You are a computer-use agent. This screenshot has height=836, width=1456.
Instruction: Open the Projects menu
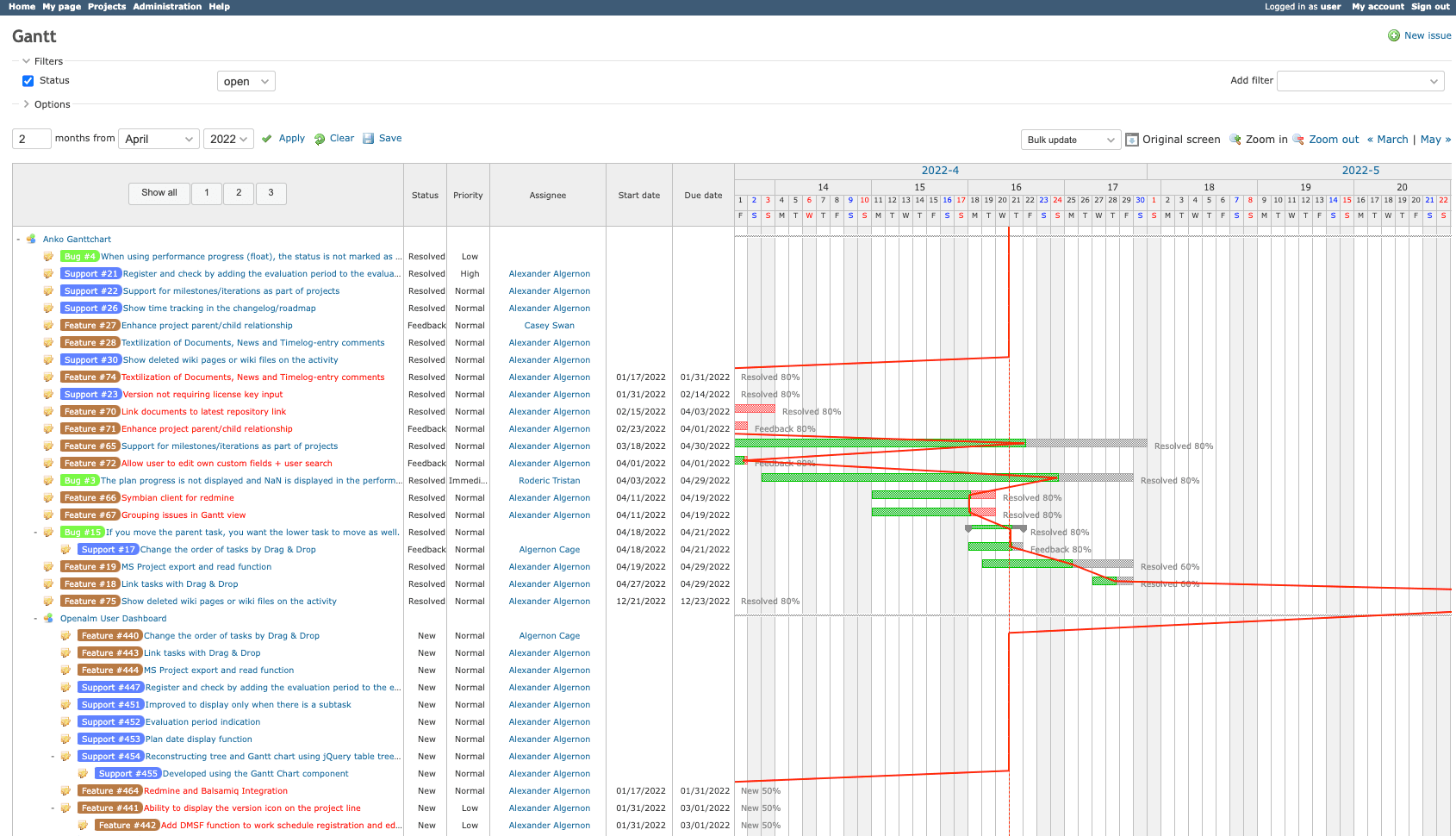107,6
